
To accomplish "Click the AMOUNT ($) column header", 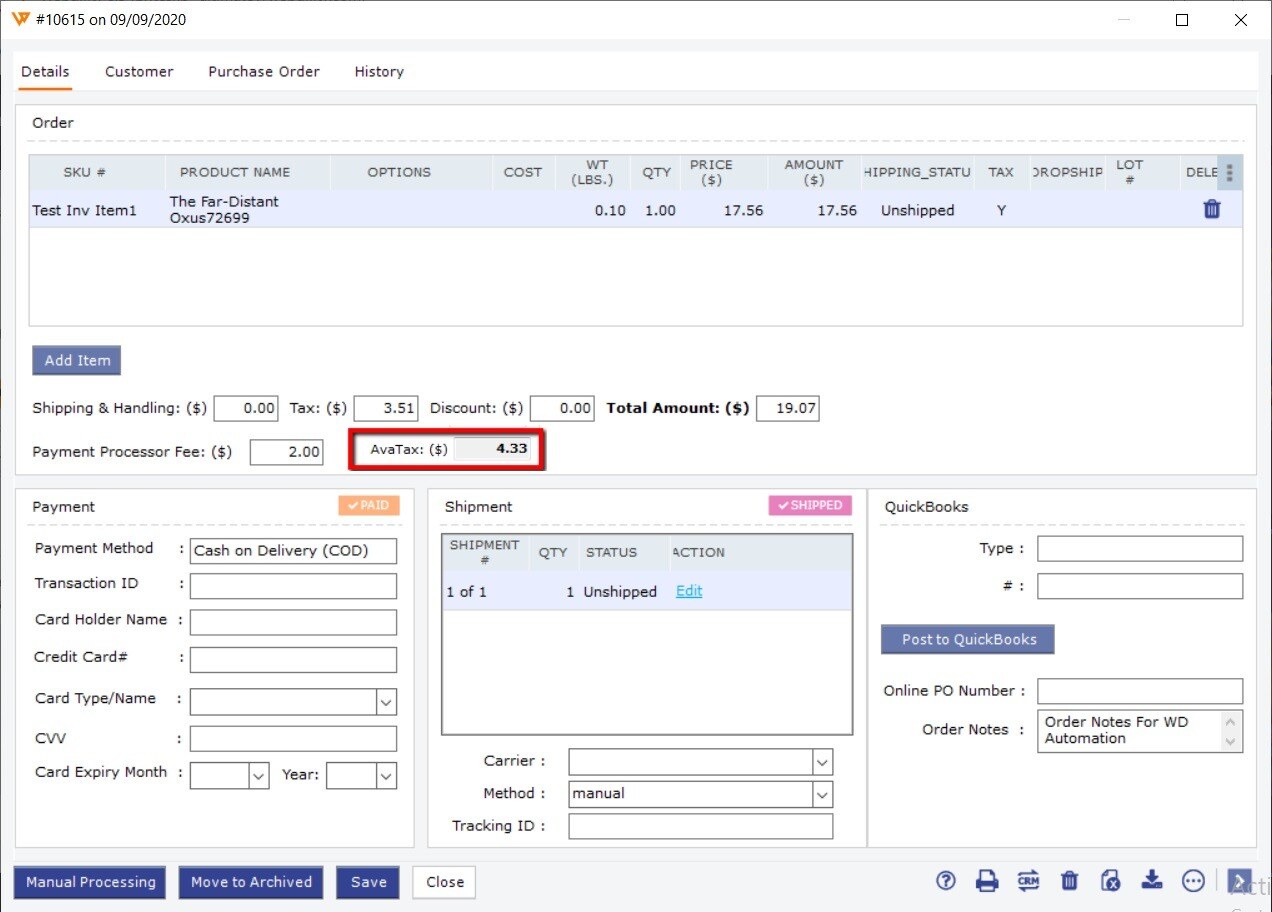I will tap(814, 172).
